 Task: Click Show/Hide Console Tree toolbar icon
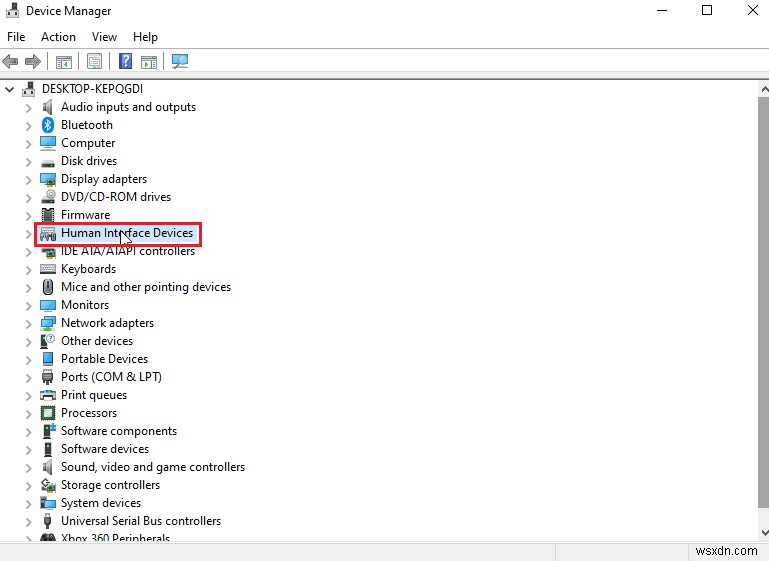(64, 62)
